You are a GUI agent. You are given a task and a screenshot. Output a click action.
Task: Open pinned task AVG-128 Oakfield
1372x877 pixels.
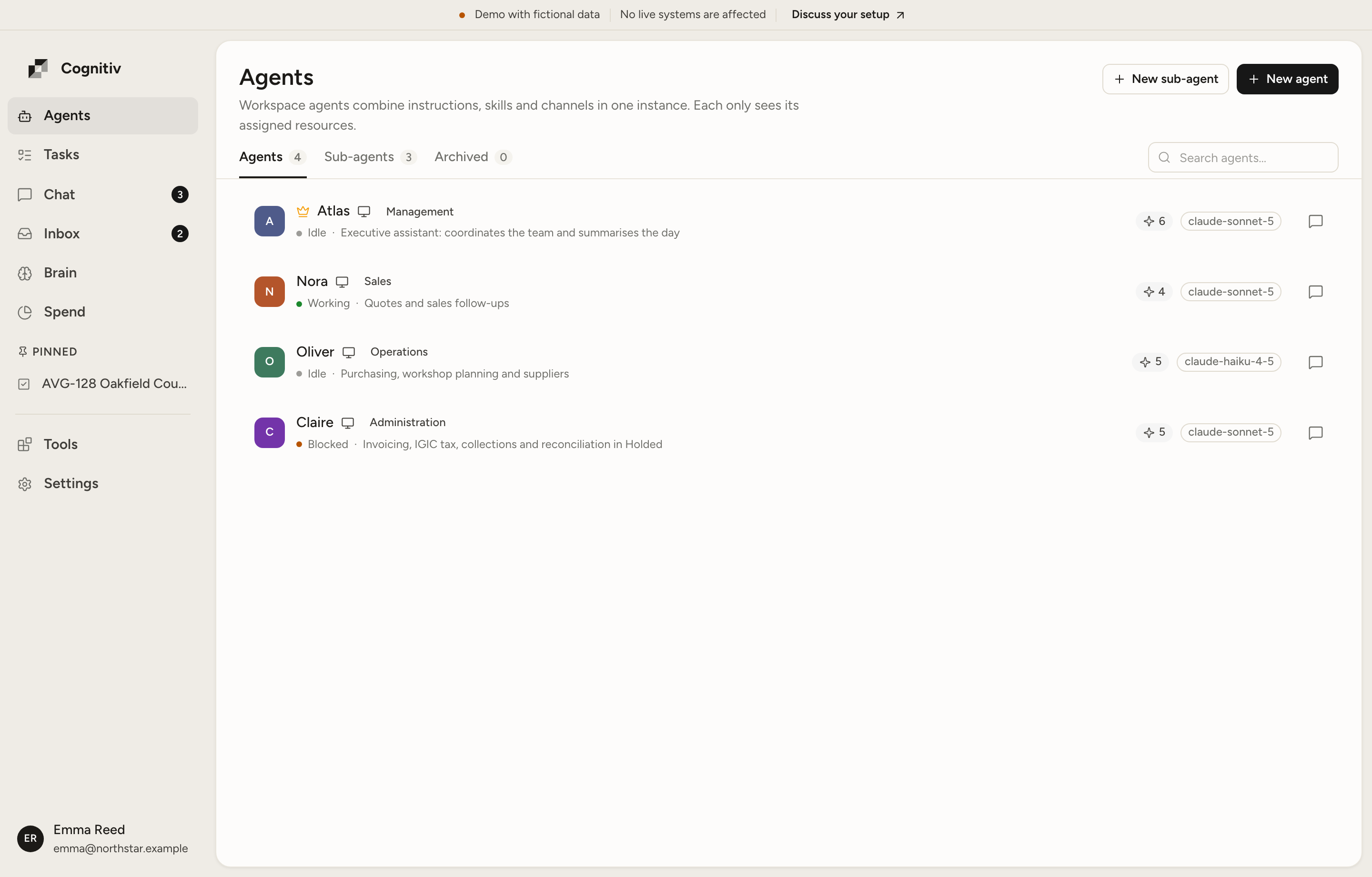tap(102, 384)
